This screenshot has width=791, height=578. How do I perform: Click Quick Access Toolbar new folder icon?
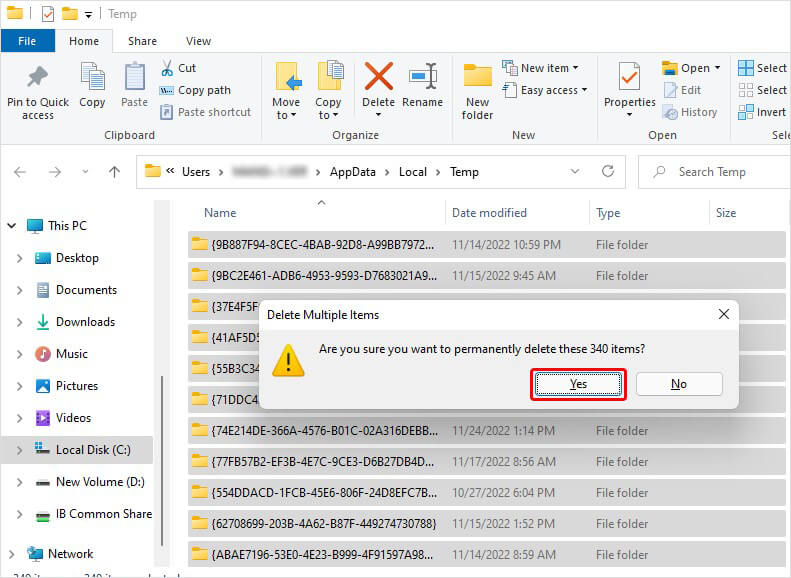coord(70,14)
